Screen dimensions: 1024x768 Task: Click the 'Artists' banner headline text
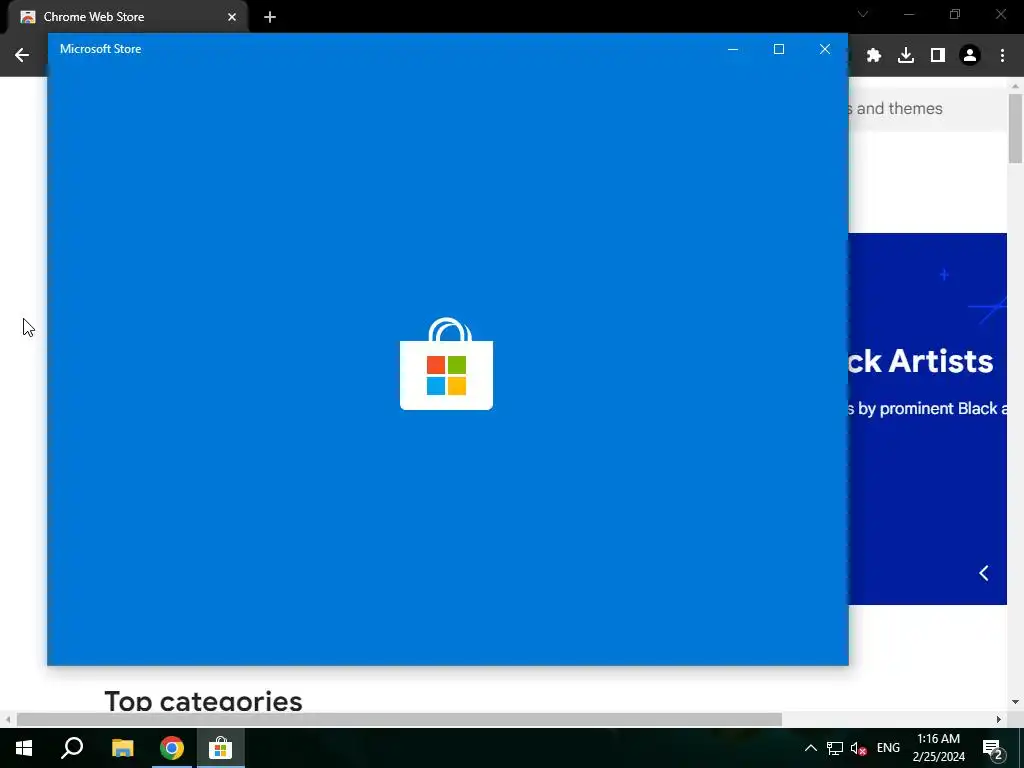pos(940,361)
